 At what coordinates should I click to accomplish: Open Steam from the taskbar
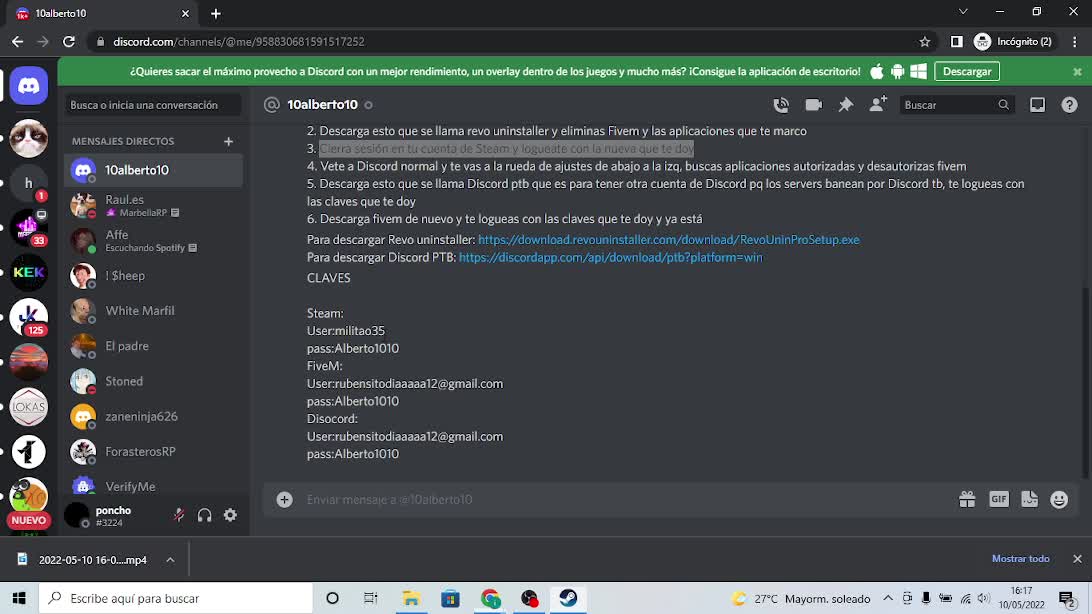(x=568, y=598)
